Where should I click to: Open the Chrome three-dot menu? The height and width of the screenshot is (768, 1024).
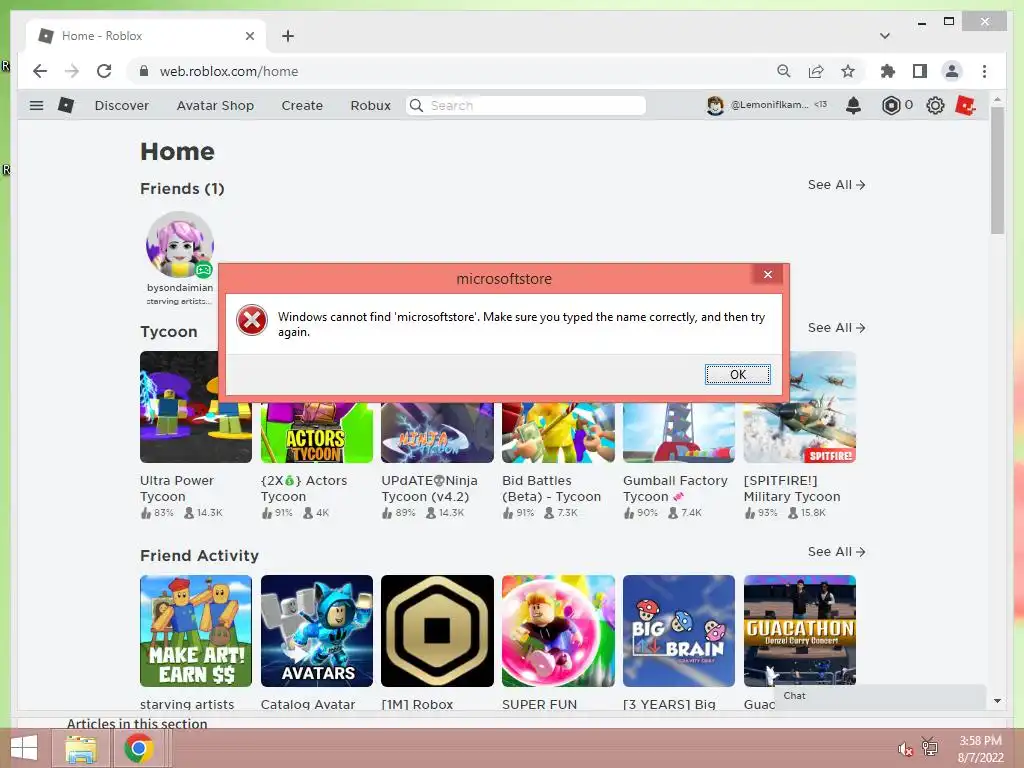click(984, 71)
